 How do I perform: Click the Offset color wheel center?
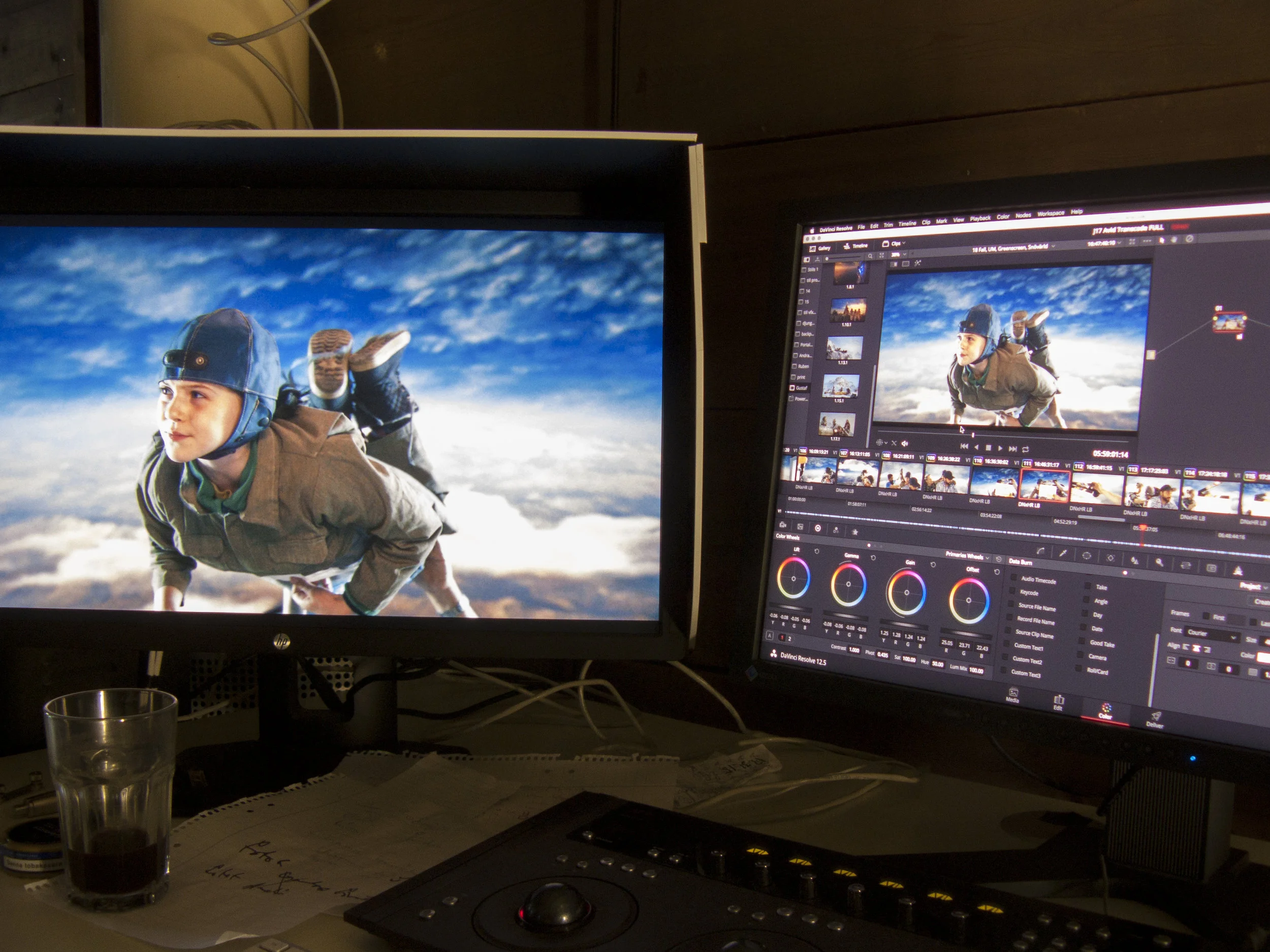coord(969,601)
